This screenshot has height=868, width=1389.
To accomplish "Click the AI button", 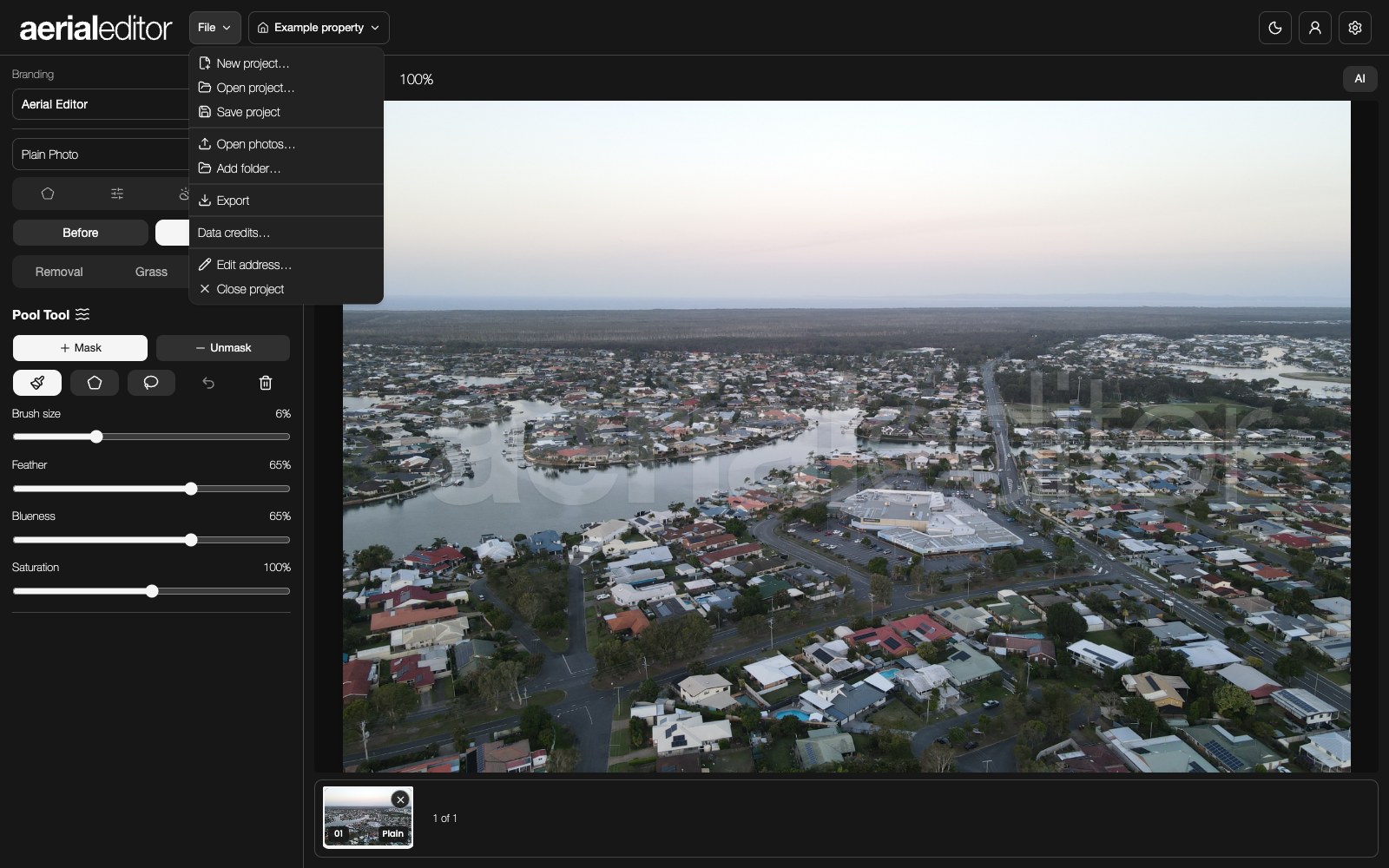I will 1359,79.
